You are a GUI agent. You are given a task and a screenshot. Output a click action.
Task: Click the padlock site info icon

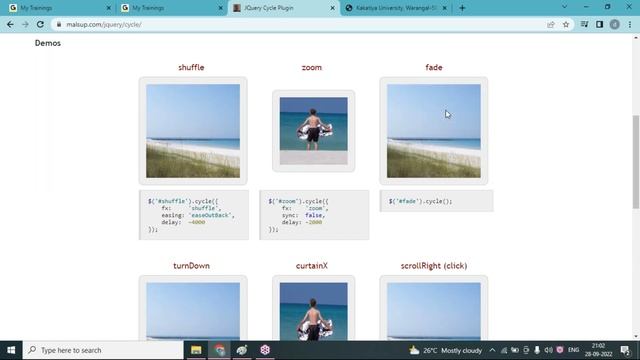pyautogui.click(x=59, y=24)
